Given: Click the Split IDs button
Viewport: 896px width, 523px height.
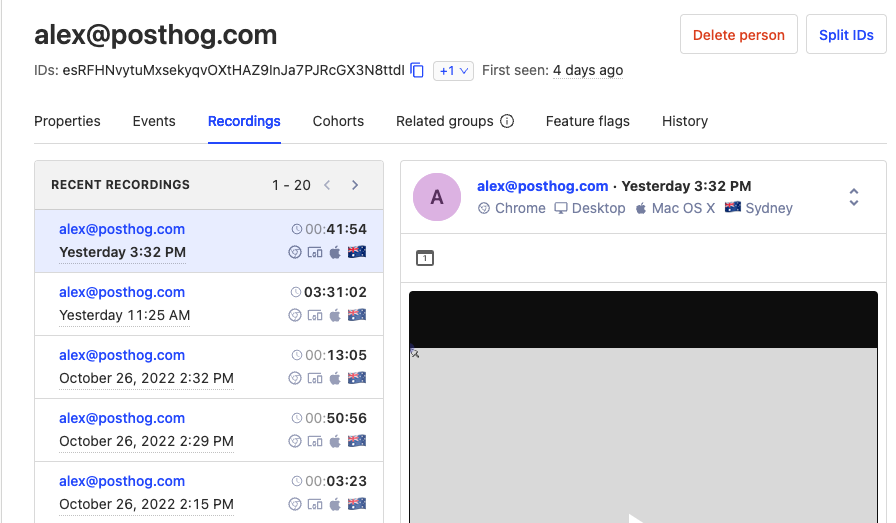Looking at the screenshot, I should [x=846, y=34].
